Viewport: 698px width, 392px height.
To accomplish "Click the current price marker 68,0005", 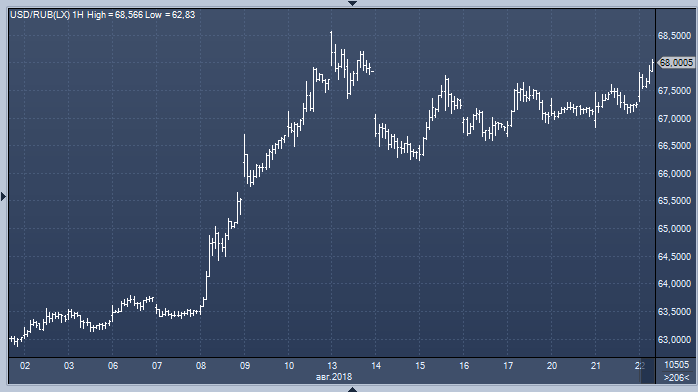I will (x=676, y=63).
